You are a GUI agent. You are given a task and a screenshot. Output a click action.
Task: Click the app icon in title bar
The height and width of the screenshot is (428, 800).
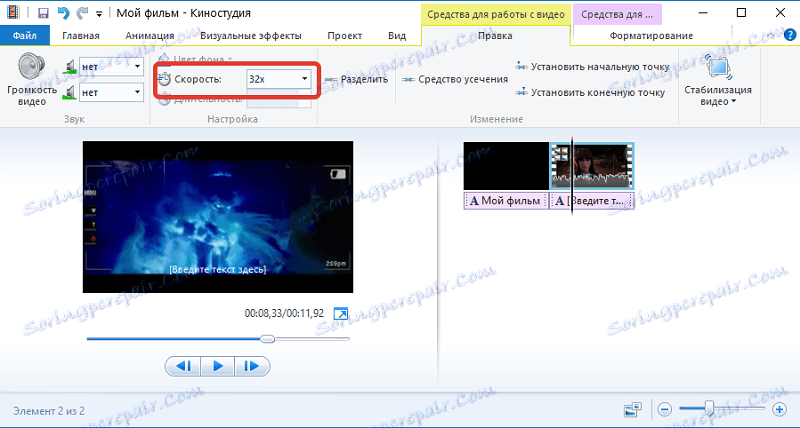13,13
